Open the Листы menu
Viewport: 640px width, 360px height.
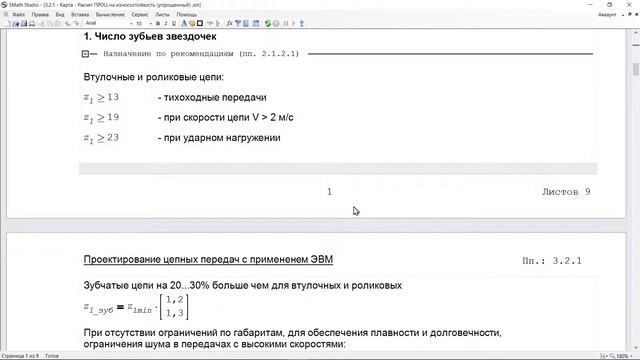pos(162,15)
